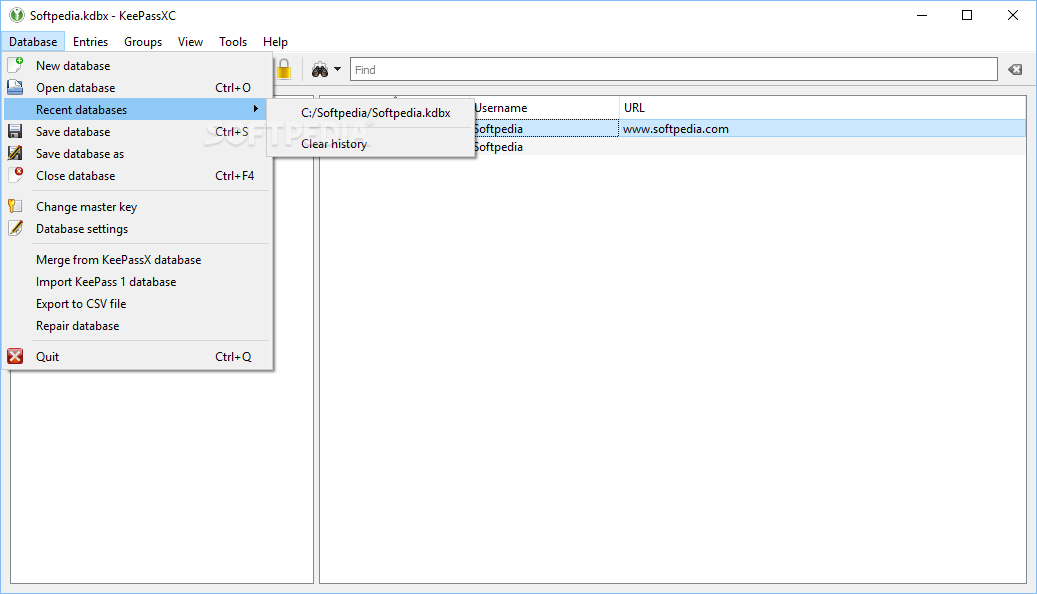Maximize the KeePassXC window
1037x594 pixels.
[967, 15]
